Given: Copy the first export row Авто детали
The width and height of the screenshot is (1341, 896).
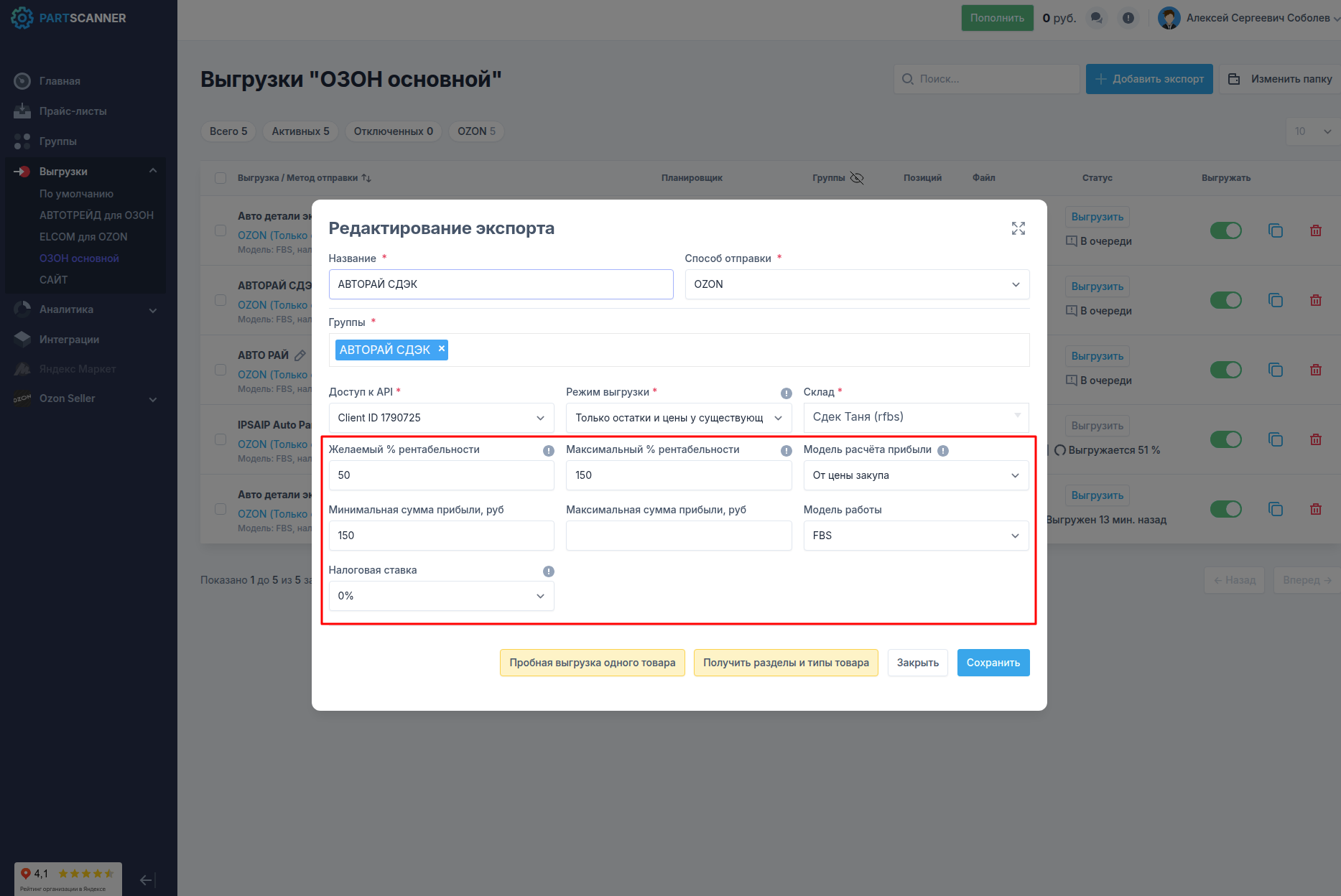Looking at the screenshot, I should (1276, 230).
